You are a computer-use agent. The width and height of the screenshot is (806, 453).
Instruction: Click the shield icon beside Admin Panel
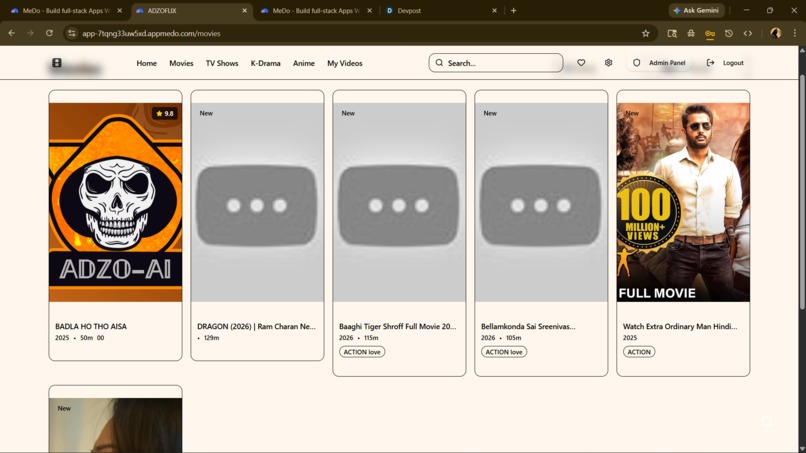point(636,63)
